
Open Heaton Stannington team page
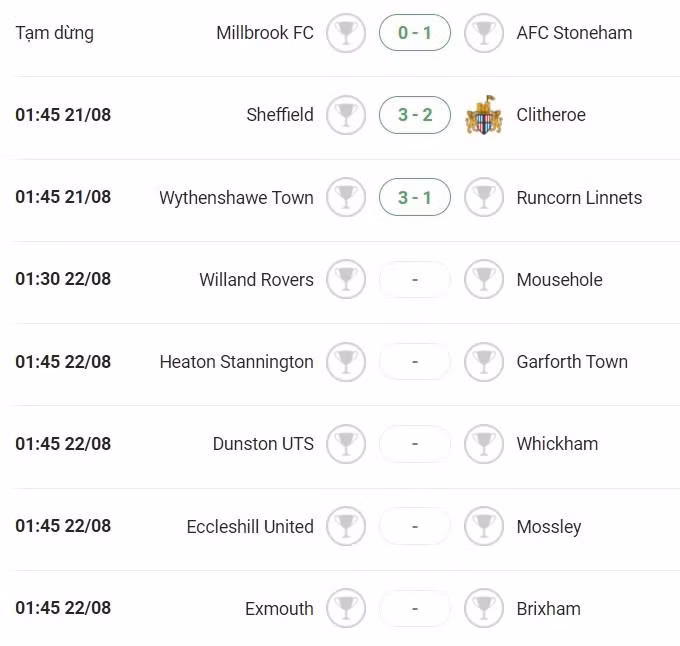(236, 362)
